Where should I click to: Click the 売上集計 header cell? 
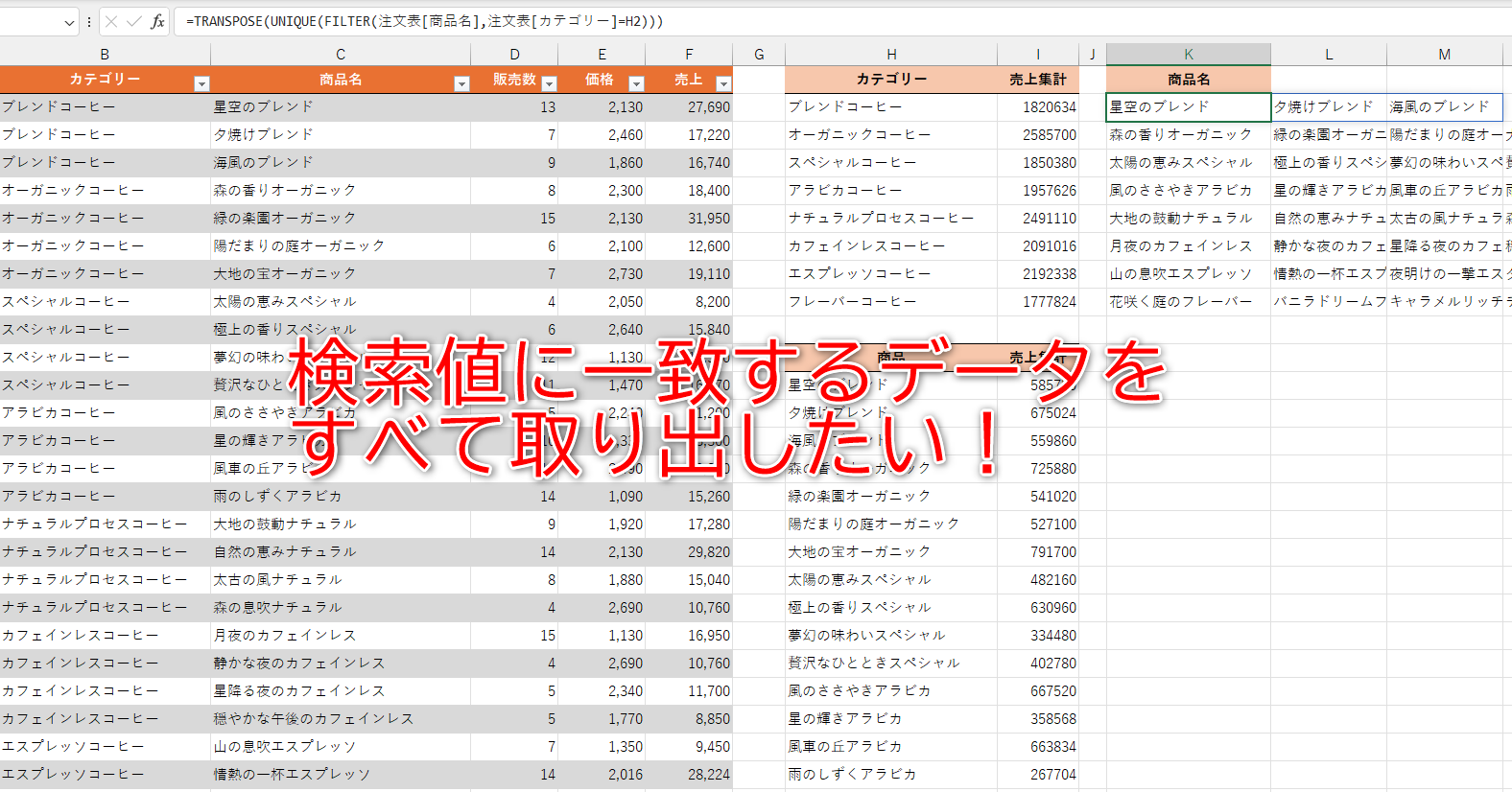pyautogui.click(x=1038, y=80)
